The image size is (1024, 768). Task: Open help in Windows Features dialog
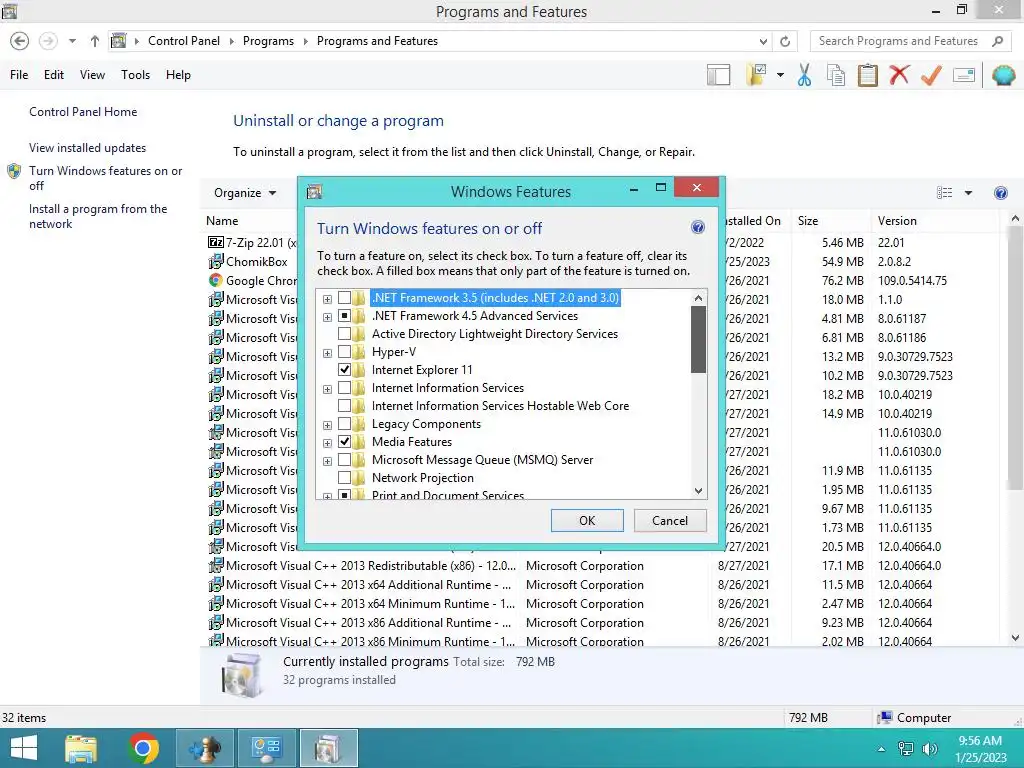[x=697, y=227]
